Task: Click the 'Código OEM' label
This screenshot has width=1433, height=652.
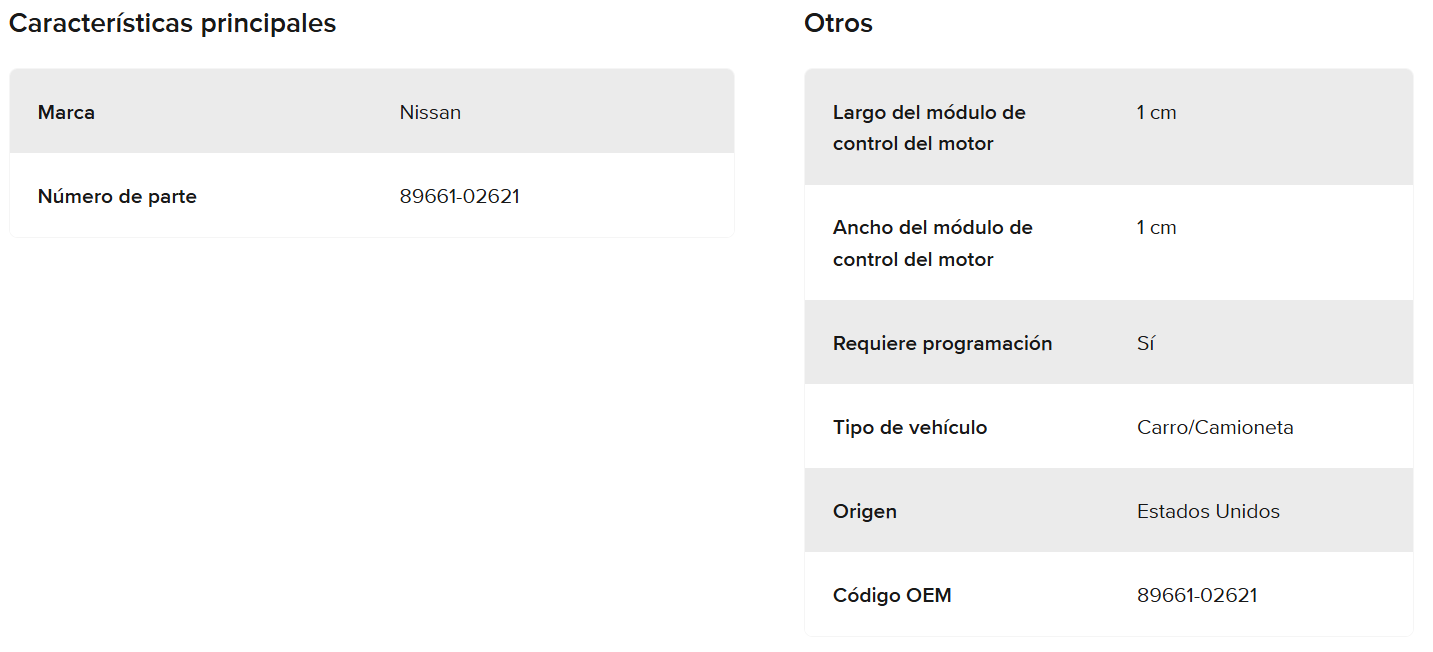Action: [892, 595]
